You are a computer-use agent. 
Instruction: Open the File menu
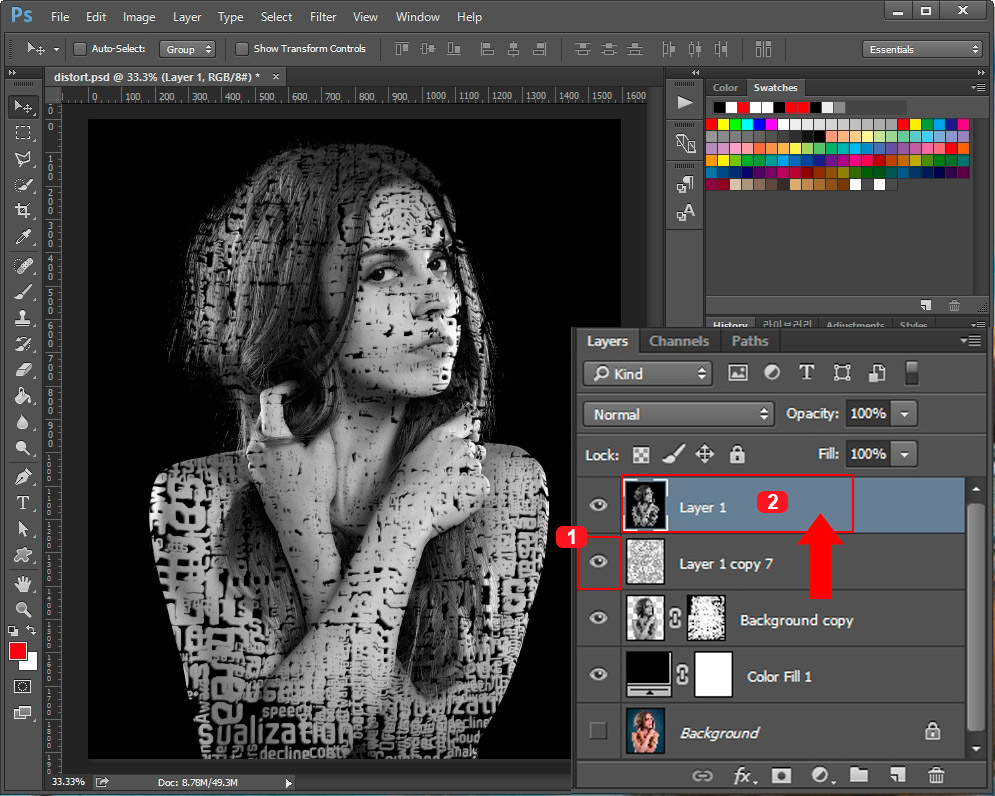[x=60, y=17]
